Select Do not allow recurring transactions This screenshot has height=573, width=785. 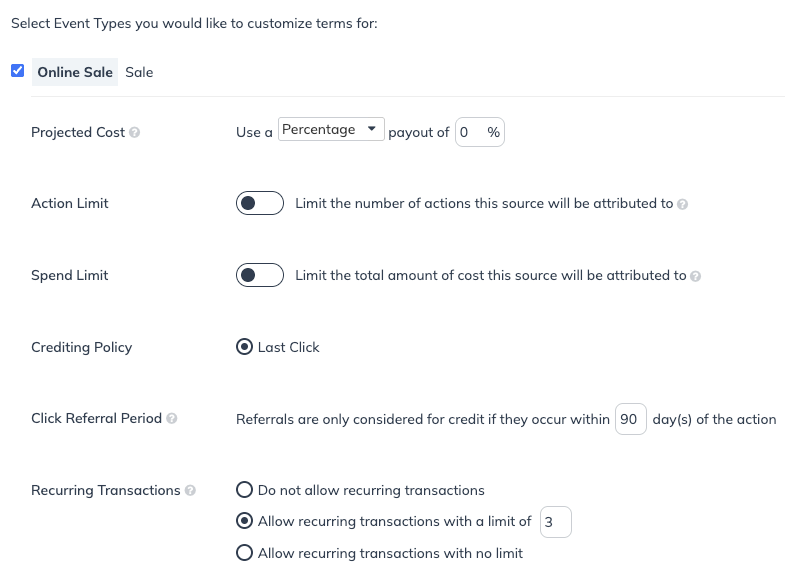243,490
